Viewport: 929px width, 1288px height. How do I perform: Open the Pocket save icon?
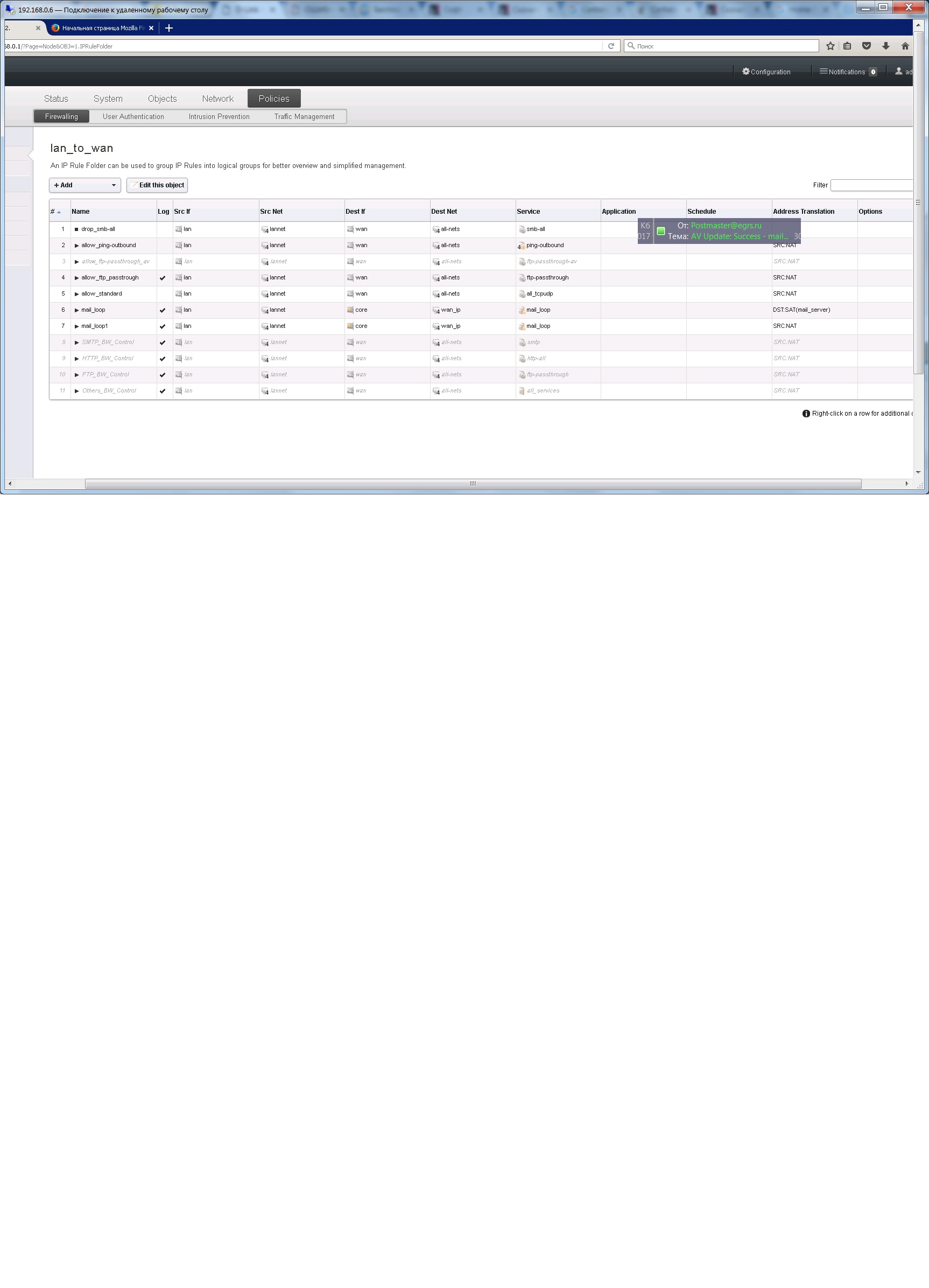coord(867,46)
